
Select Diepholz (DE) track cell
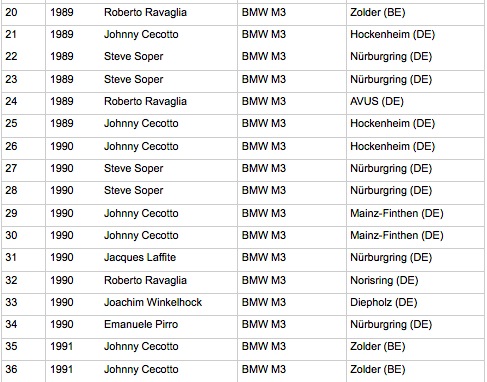pos(383,302)
